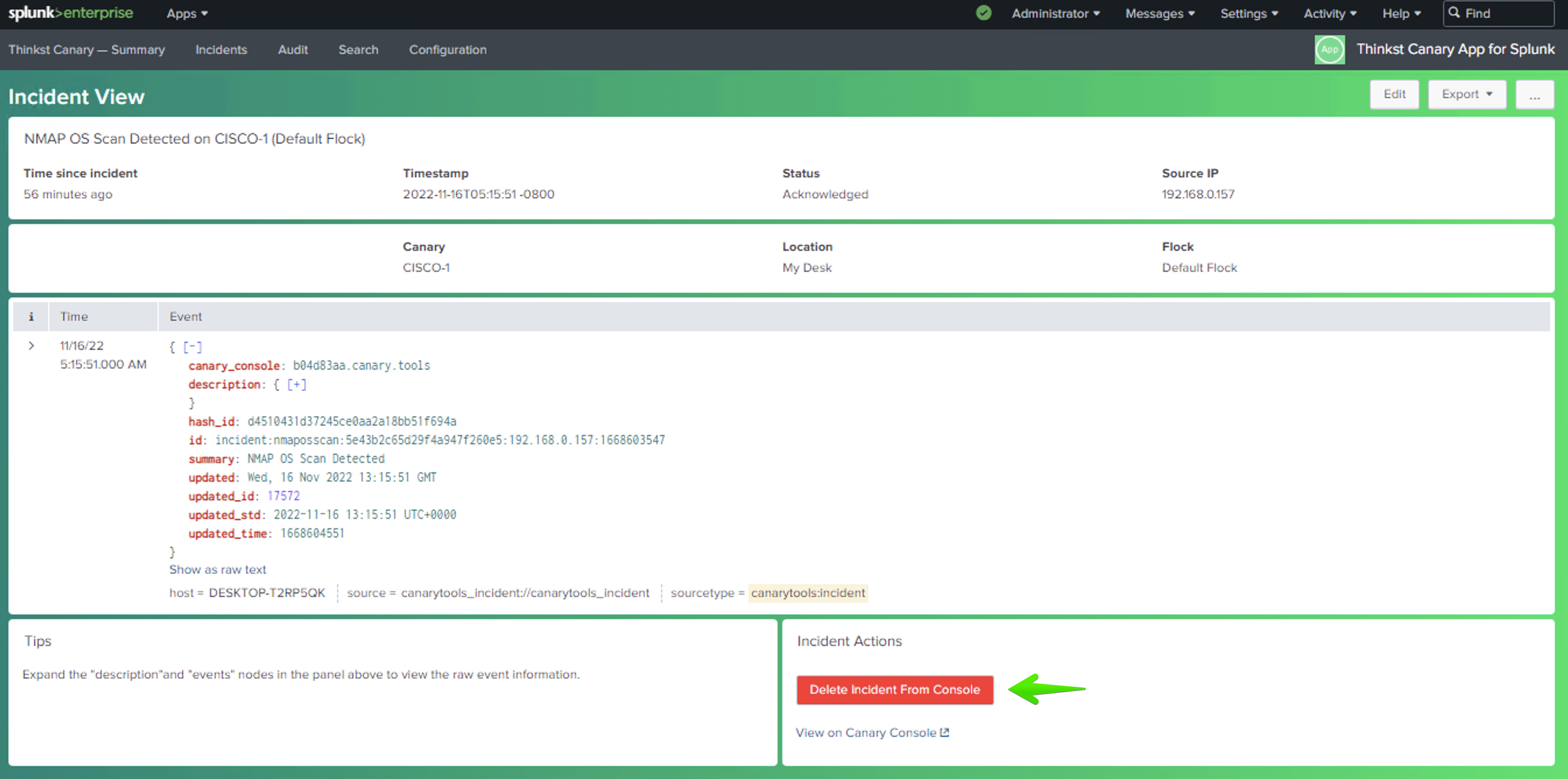The image size is (1568, 779).
Task: Click the canary_console value b04d83aa.canary.tools
Action: (361, 366)
